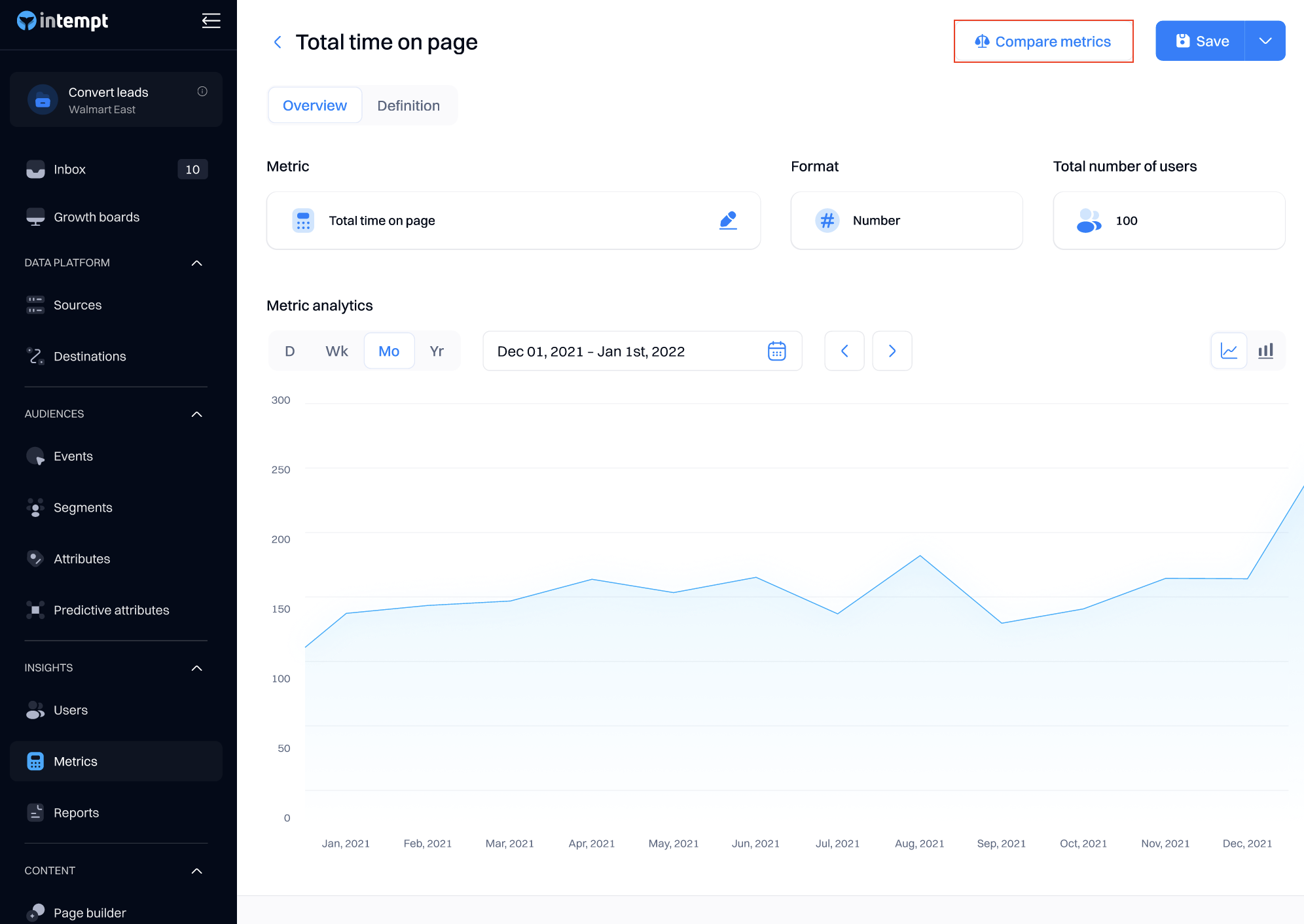This screenshot has height=924, width=1304.
Task: Open Segments in the sidebar
Action: coord(83,508)
